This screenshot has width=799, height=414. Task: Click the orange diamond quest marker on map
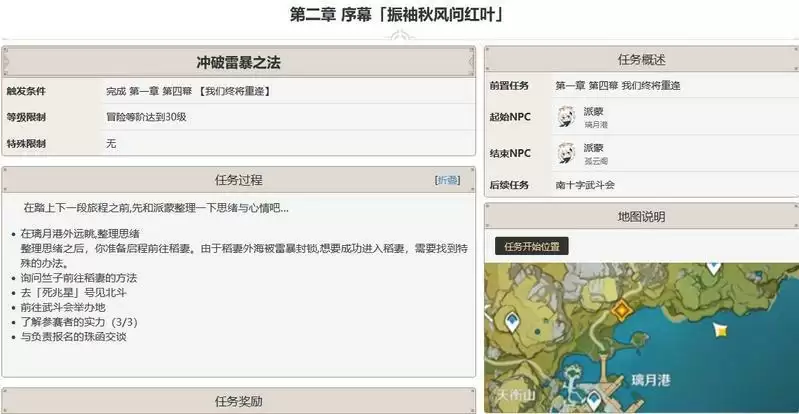(x=622, y=309)
